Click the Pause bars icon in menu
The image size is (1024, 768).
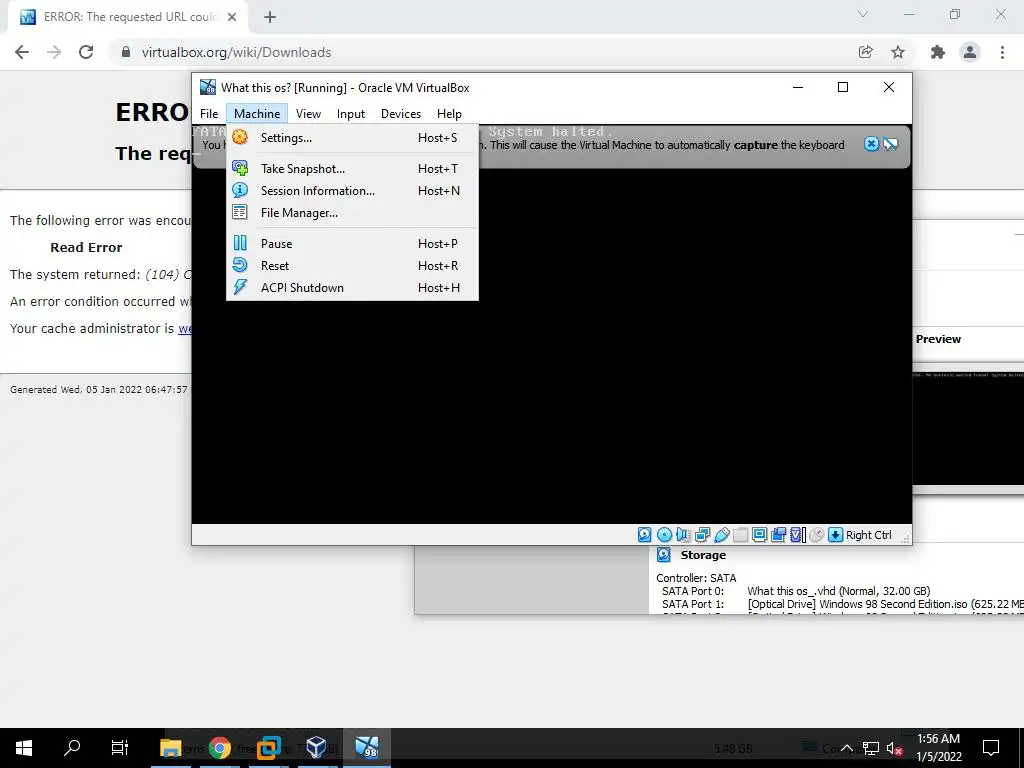[240, 243]
